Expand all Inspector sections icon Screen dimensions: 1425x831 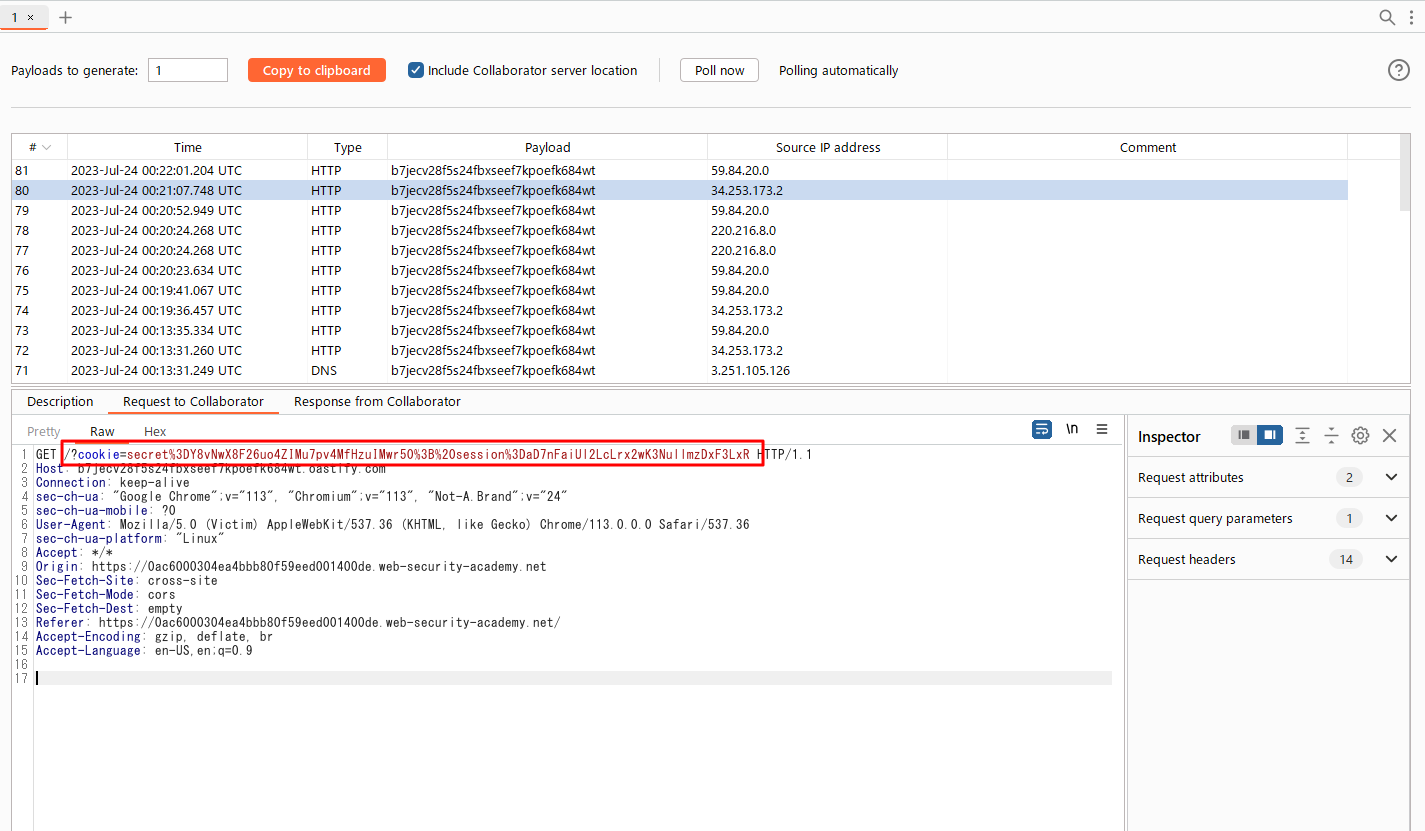pos(1302,435)
